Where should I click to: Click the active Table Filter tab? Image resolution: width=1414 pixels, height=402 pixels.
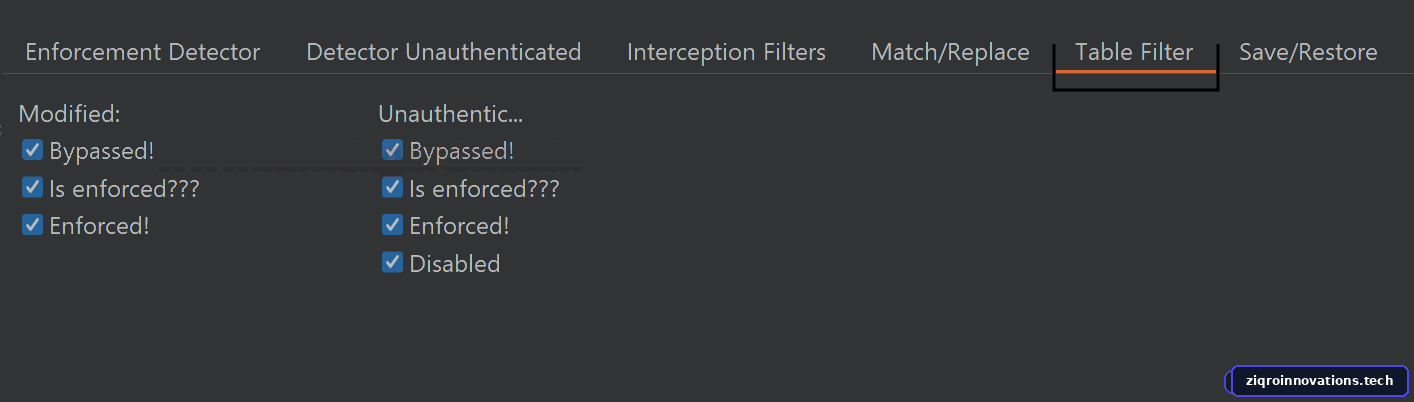click(x=1134, y=52)
